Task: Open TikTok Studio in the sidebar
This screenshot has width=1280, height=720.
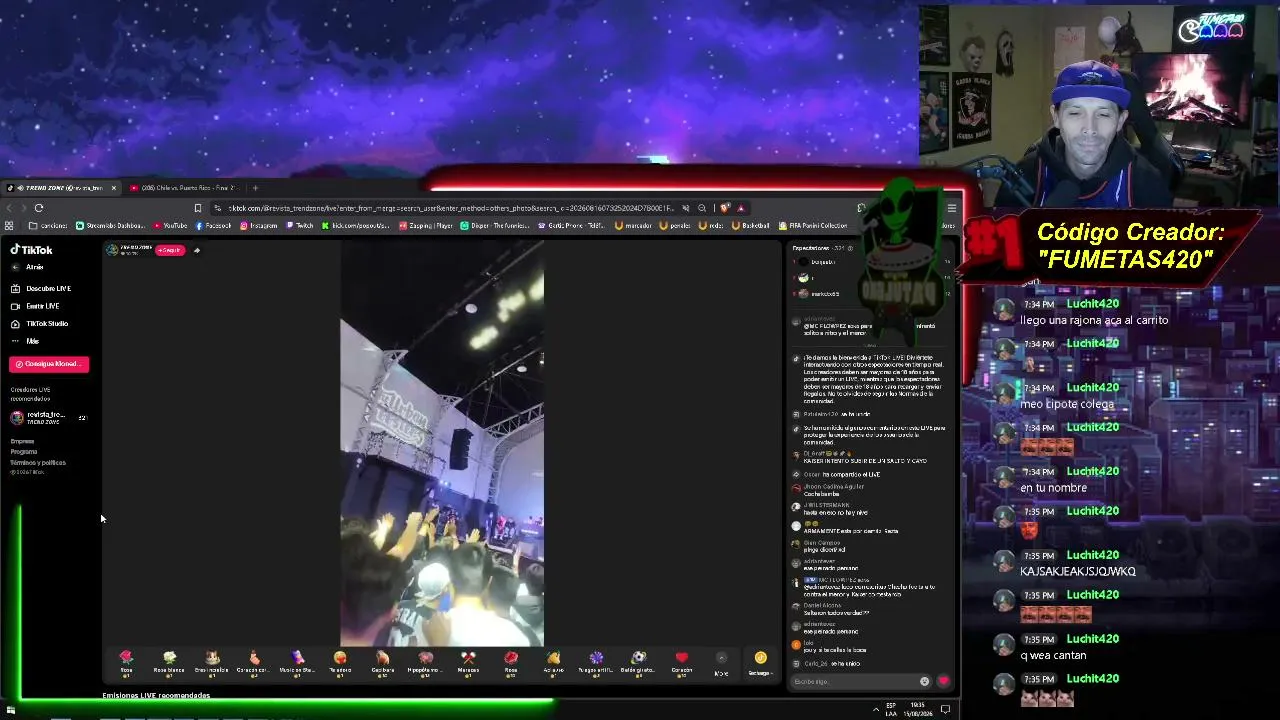Action: 40,324
